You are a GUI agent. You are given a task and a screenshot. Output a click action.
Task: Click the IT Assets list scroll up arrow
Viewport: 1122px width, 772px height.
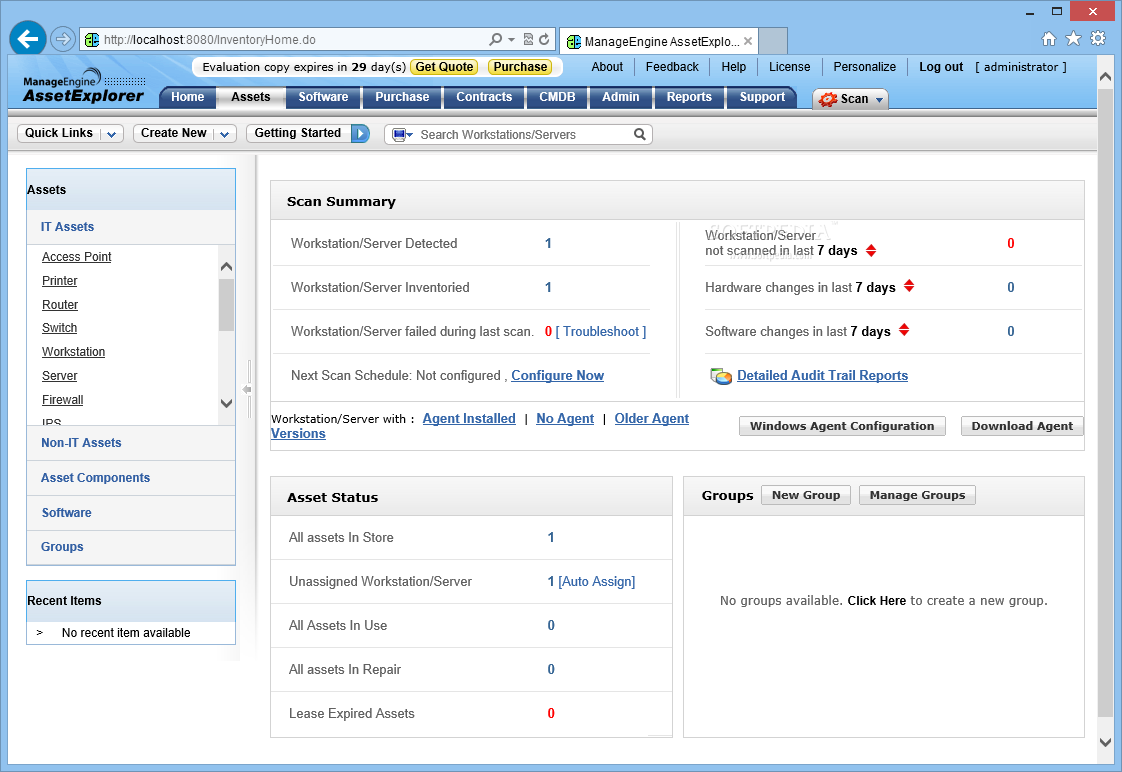pyautogui.click(x=226, y=266)
